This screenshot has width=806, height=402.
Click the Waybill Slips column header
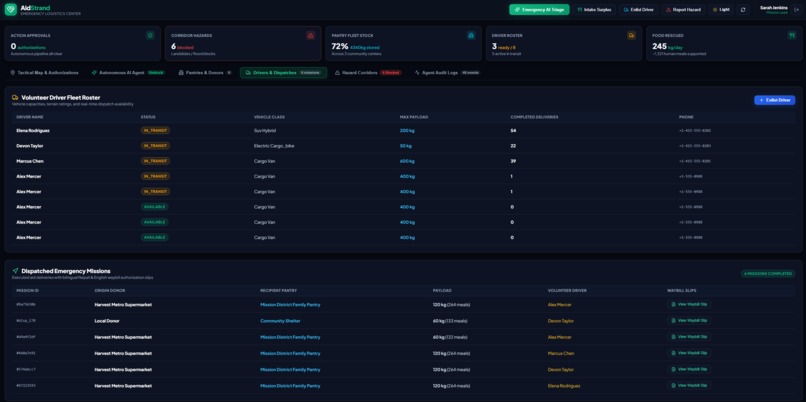click(x=680, y=290)
